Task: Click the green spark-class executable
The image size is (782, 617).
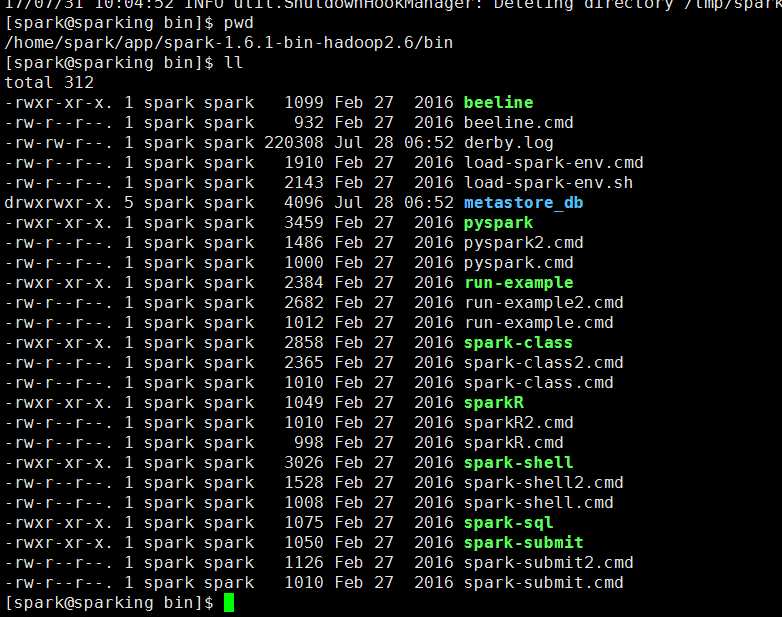Action: (x=518, y=343)
